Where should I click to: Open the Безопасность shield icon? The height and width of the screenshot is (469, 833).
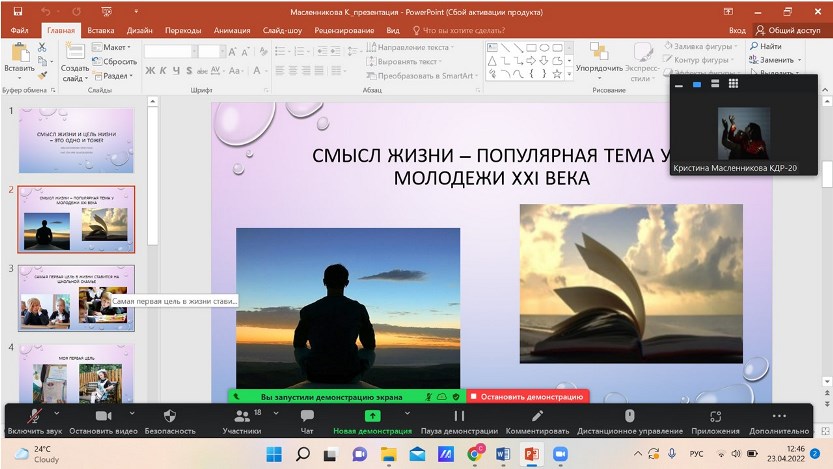coord(170,416)
